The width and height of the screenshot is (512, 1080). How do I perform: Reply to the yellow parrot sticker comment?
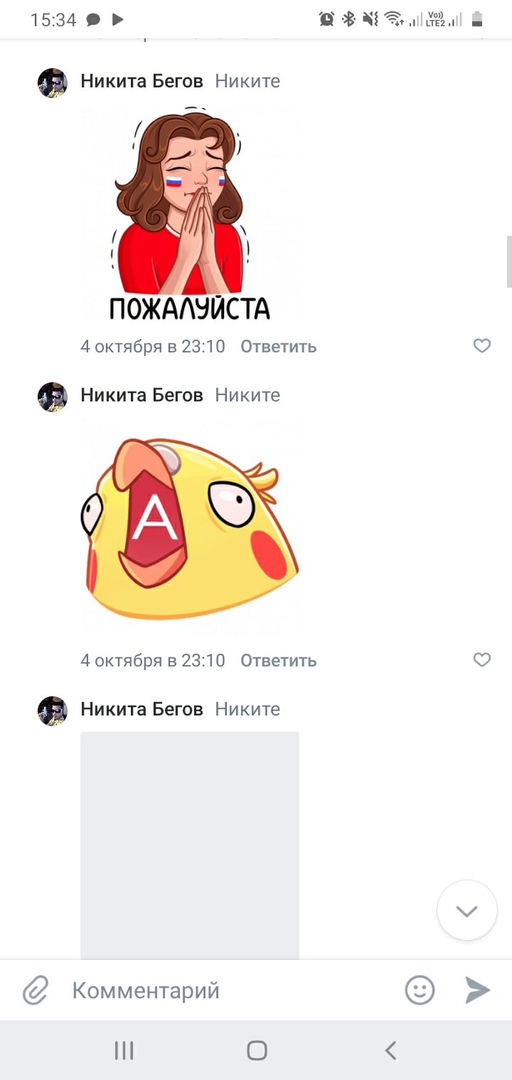coord(278,661)
